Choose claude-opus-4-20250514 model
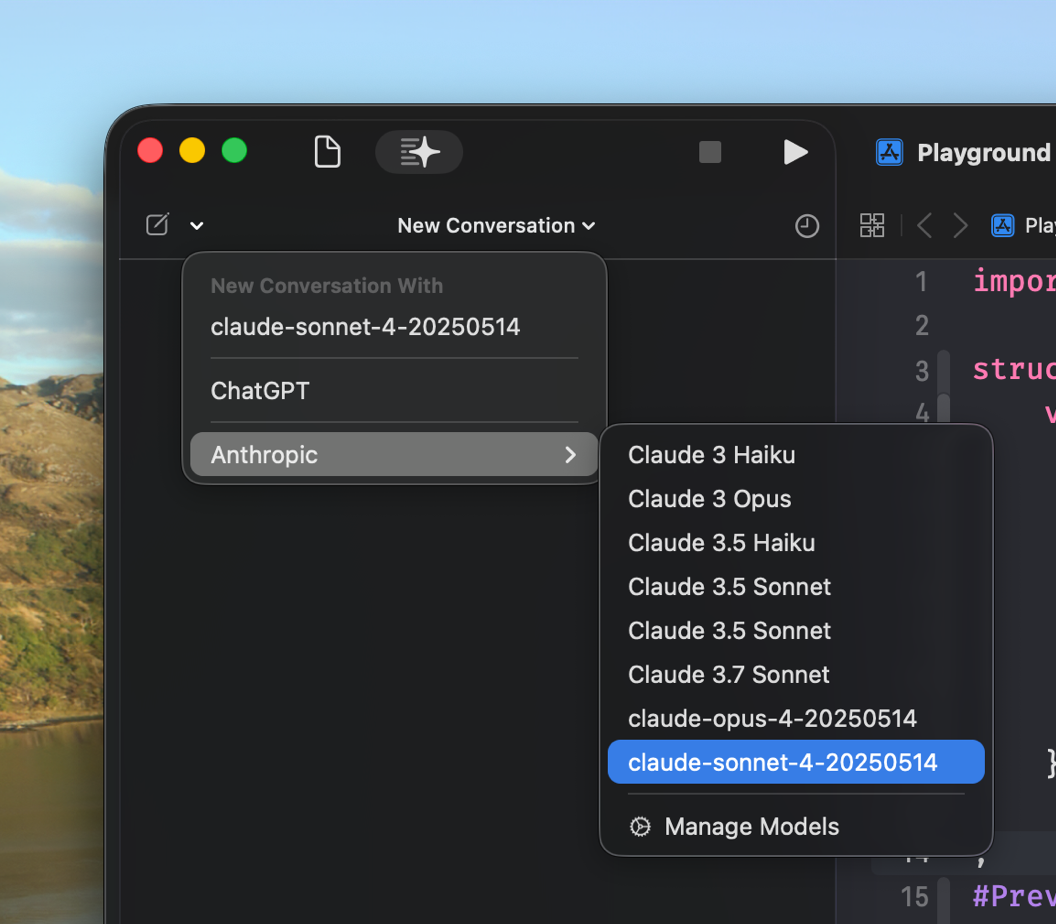Screen dimensions: 1056x924 [796, 718]
